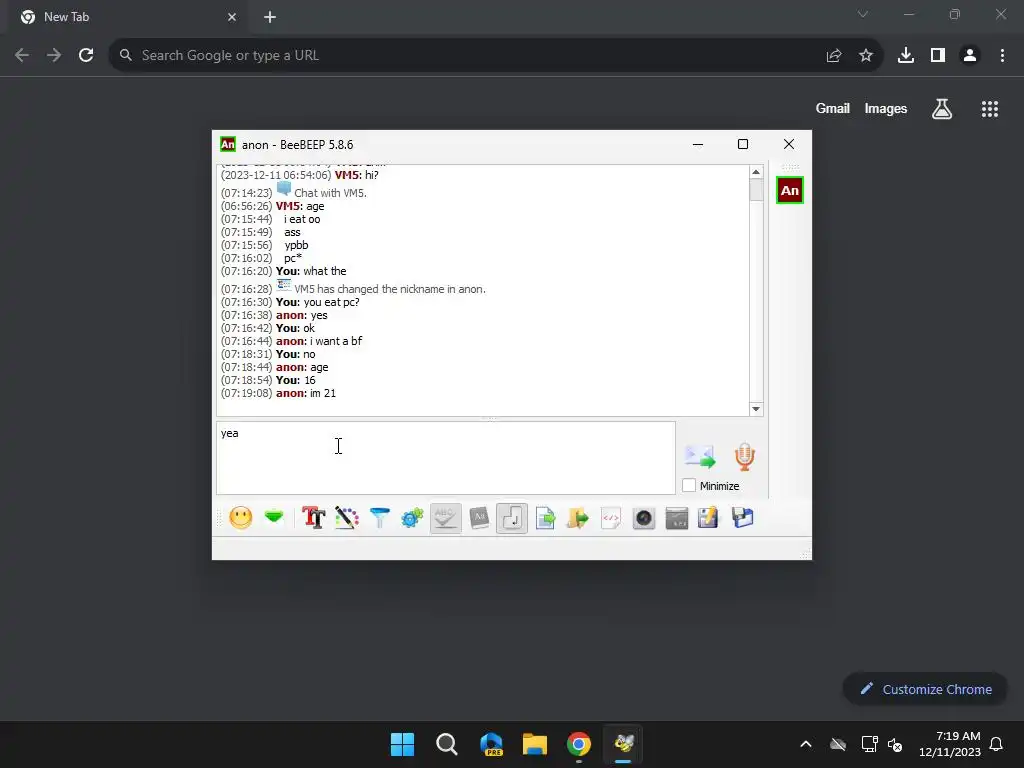1024x768 pixels.
Task: Toggle the dictionary word completer icon
Action: pyautogui.click(x=479, y=518)
